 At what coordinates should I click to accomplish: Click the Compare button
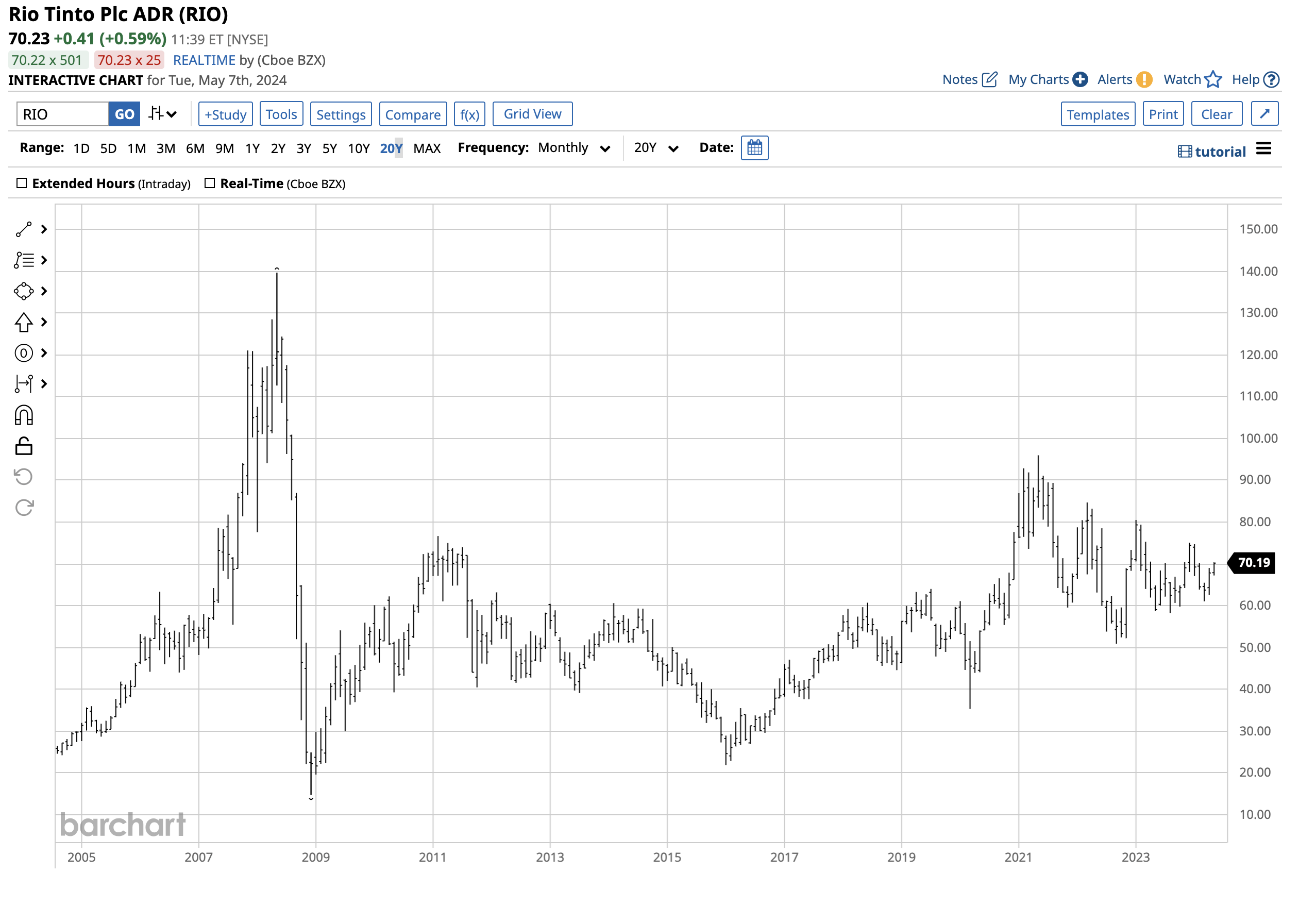413,113
